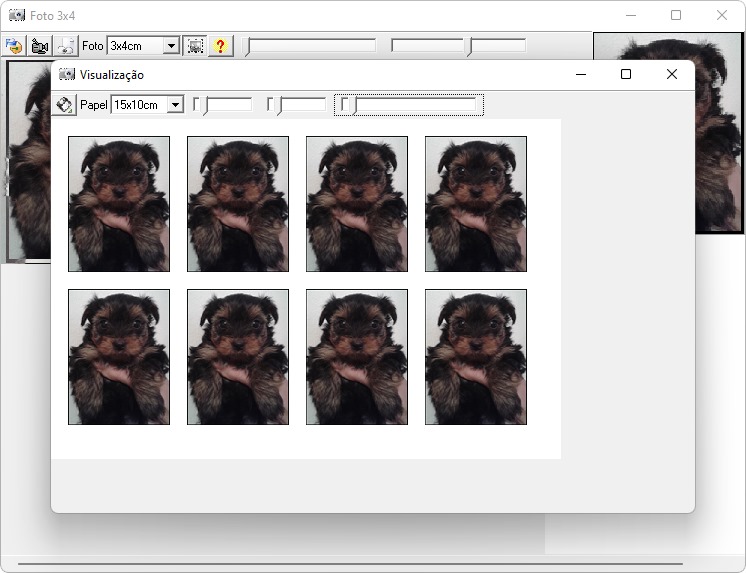Click the horizontal scrollbar at window bottom

(350, 565)
